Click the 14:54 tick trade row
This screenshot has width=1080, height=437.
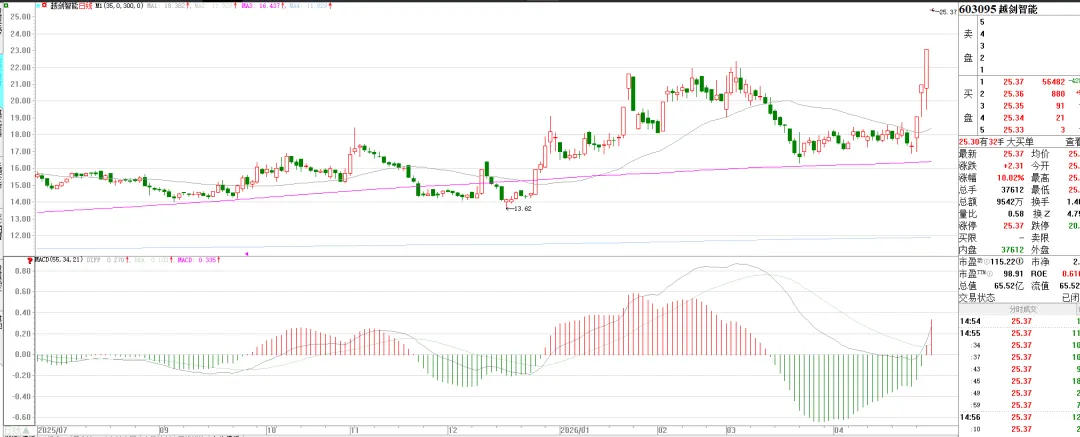pos(1019,321)
